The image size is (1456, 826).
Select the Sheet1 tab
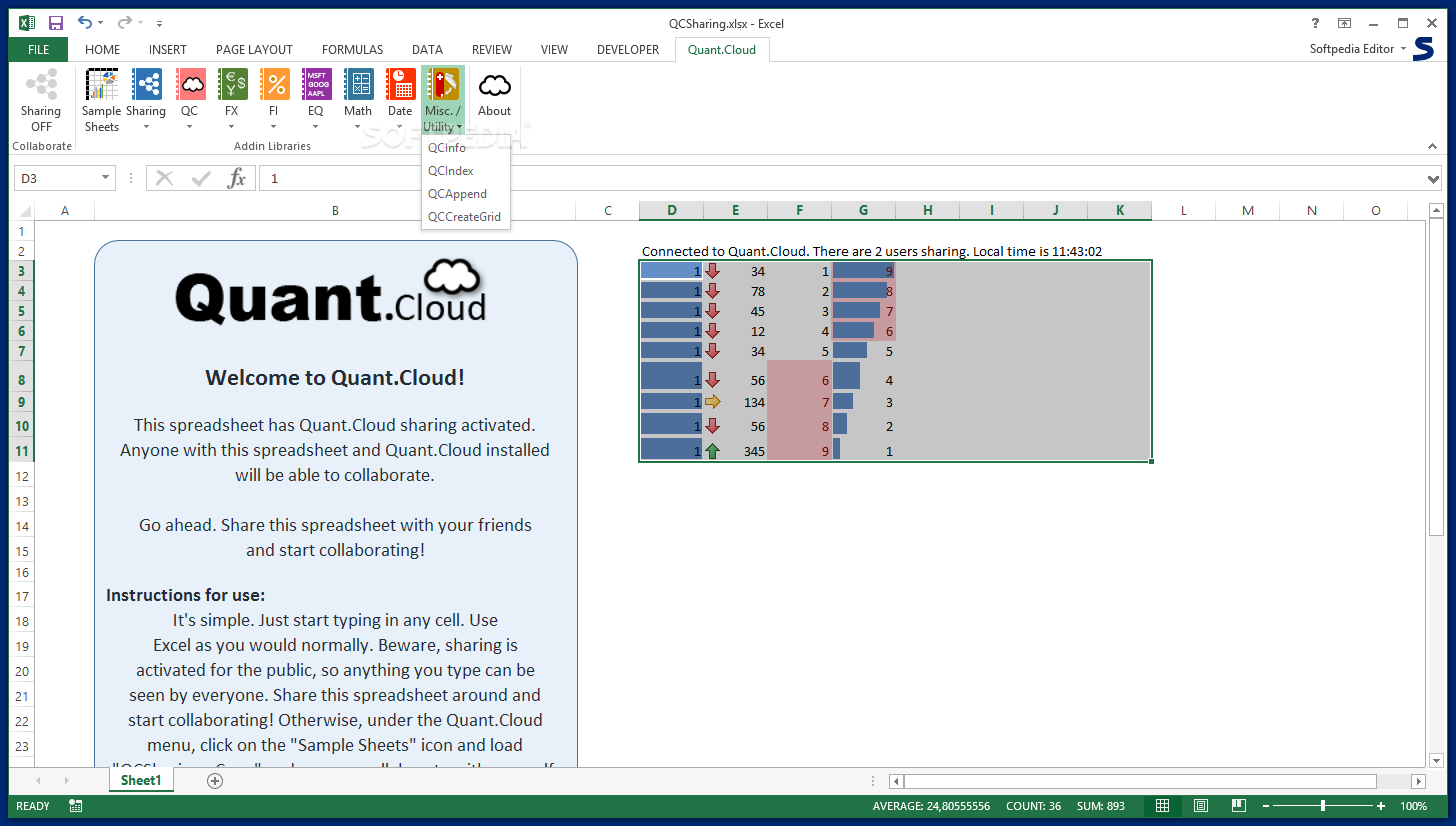coord(141,780)
